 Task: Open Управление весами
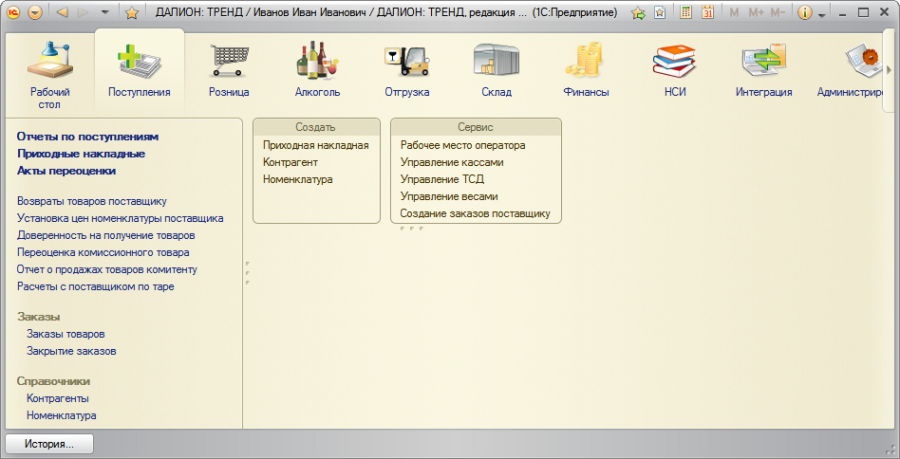click(449, 196)
